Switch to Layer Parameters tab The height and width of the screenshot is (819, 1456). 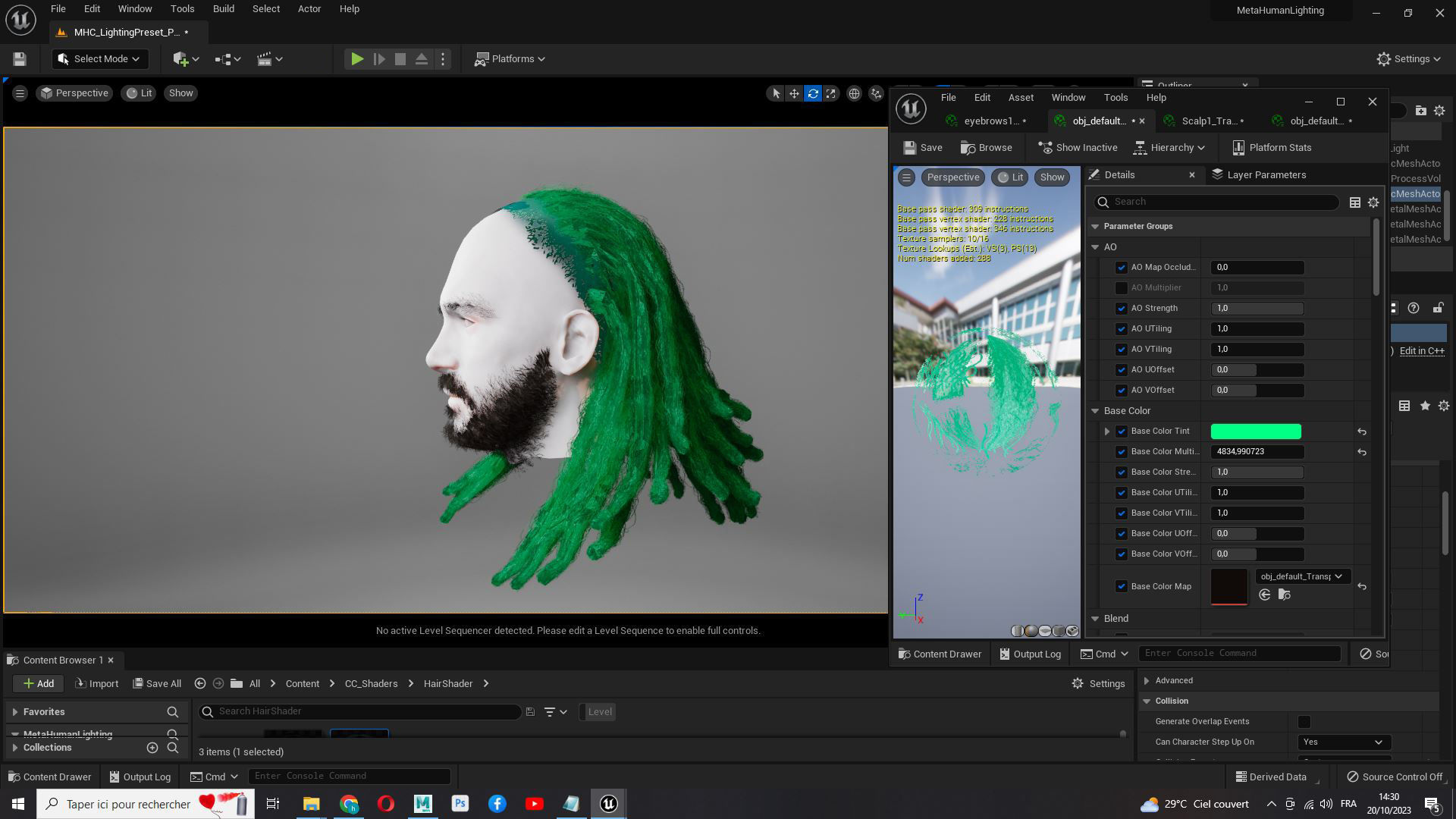(1260, 175)
